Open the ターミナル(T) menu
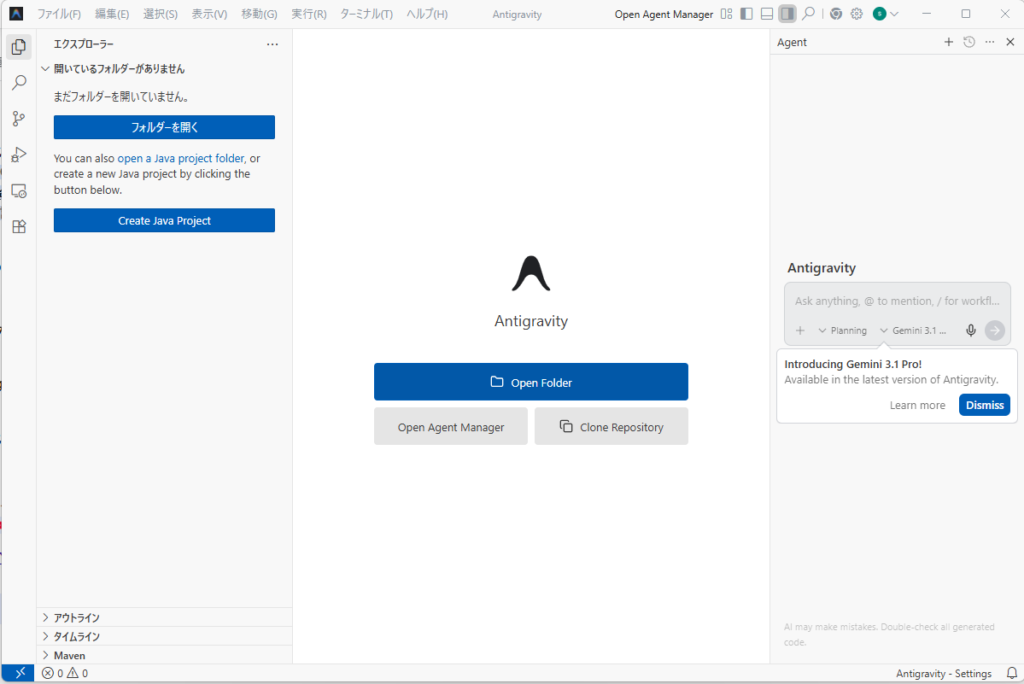Screen dimensions: 1024x684 pos(366,14)
